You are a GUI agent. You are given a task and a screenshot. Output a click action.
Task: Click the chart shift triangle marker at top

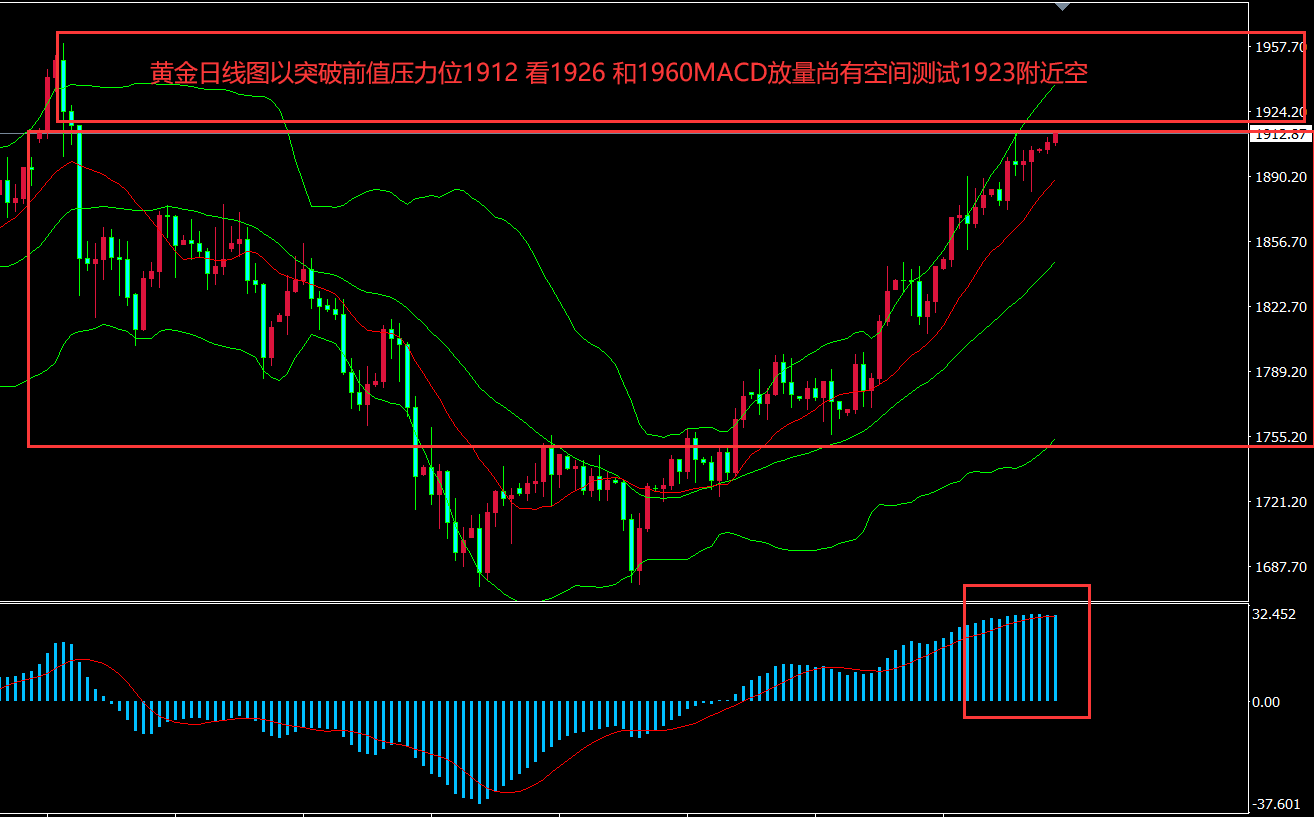[x=1062, y=6]
